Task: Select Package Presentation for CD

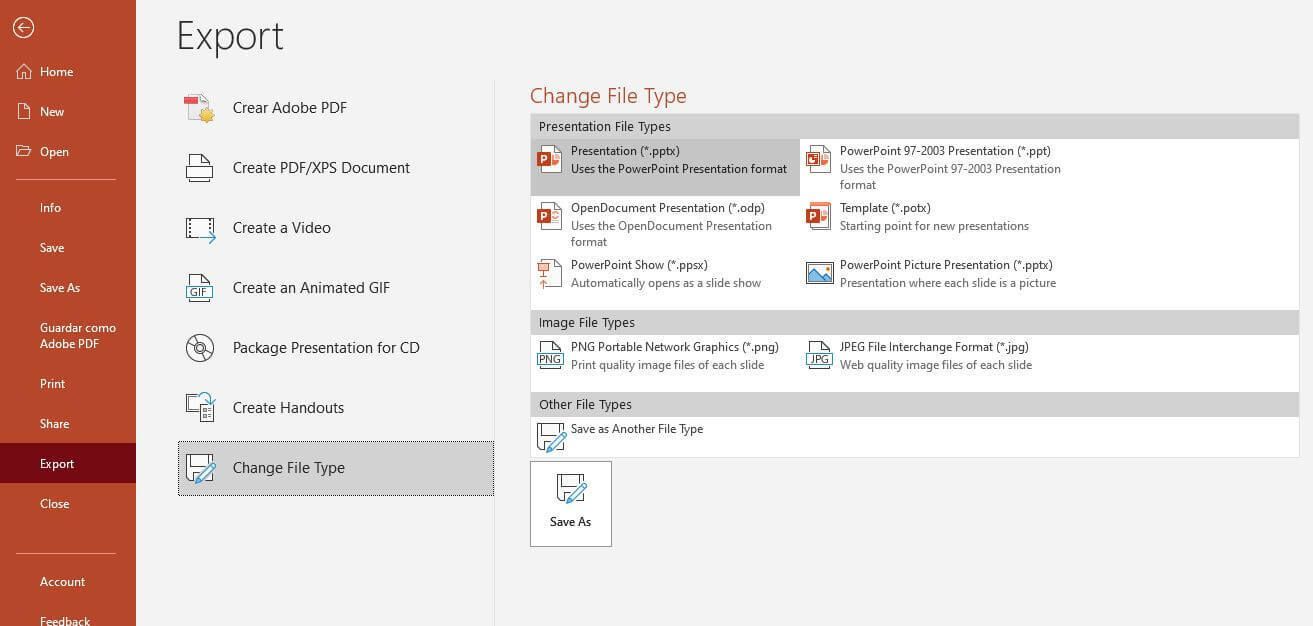Action: pos(336,348)
